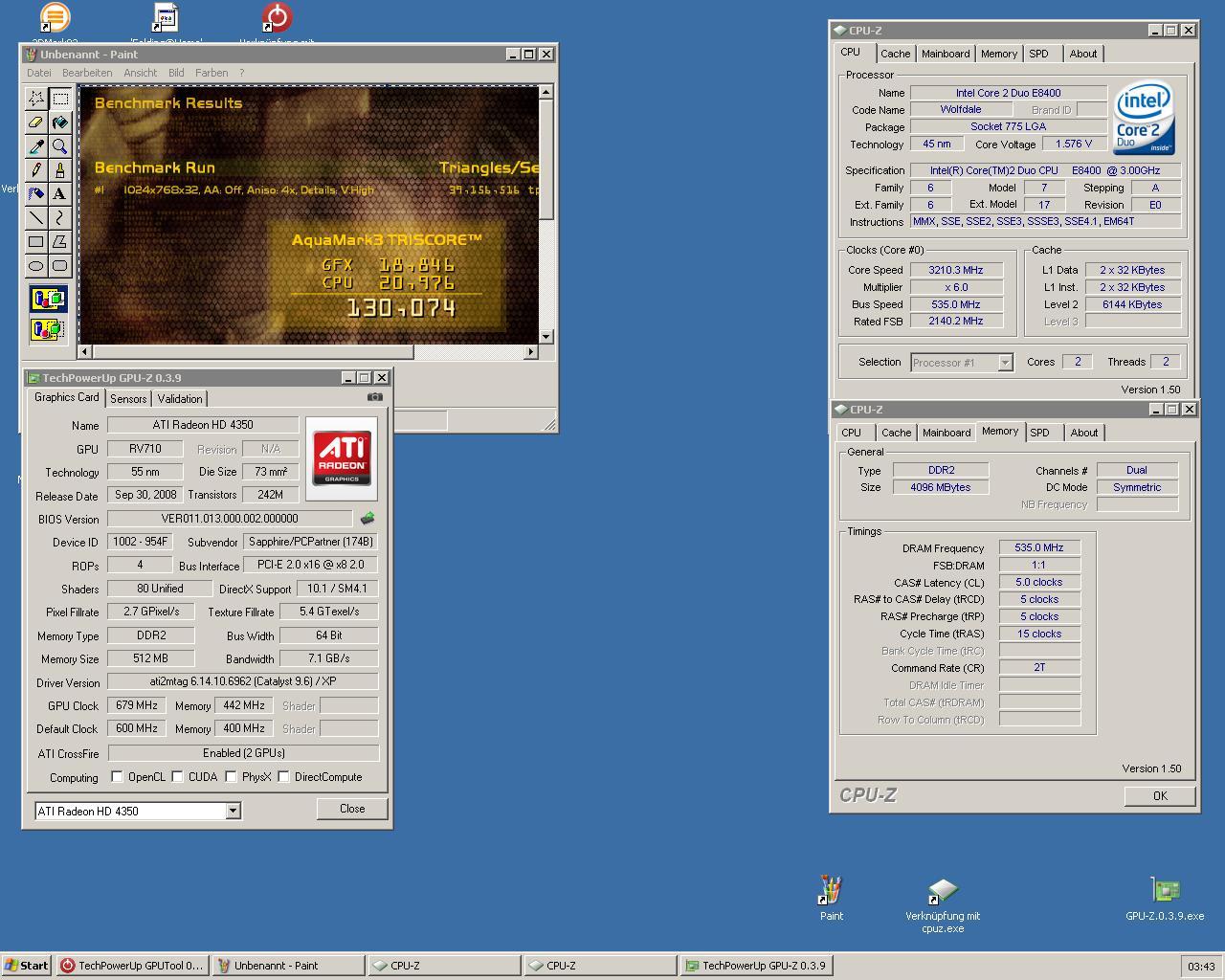Open the Mainboard tab in upper CPU-Z
The image size is (1225, 980).
tap(946, 54)
